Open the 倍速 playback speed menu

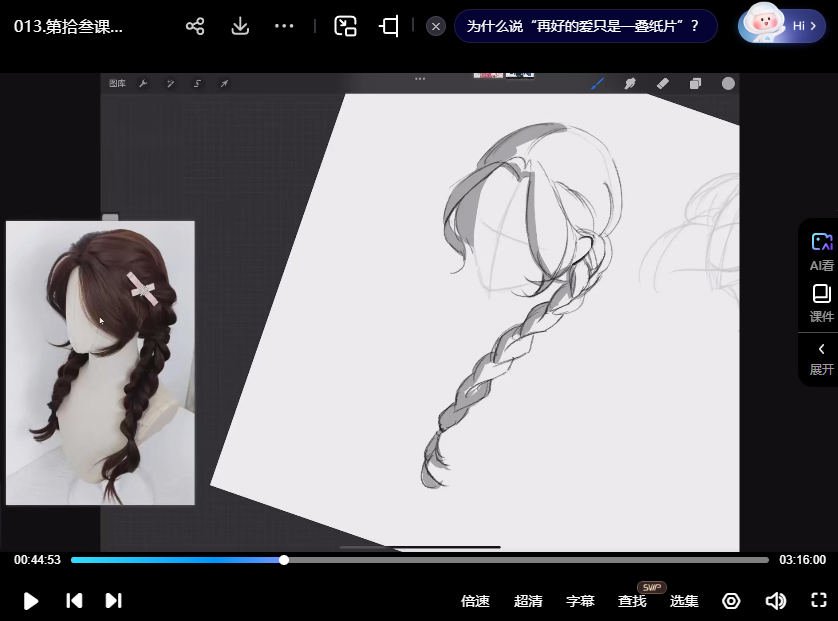pos(475,601)
